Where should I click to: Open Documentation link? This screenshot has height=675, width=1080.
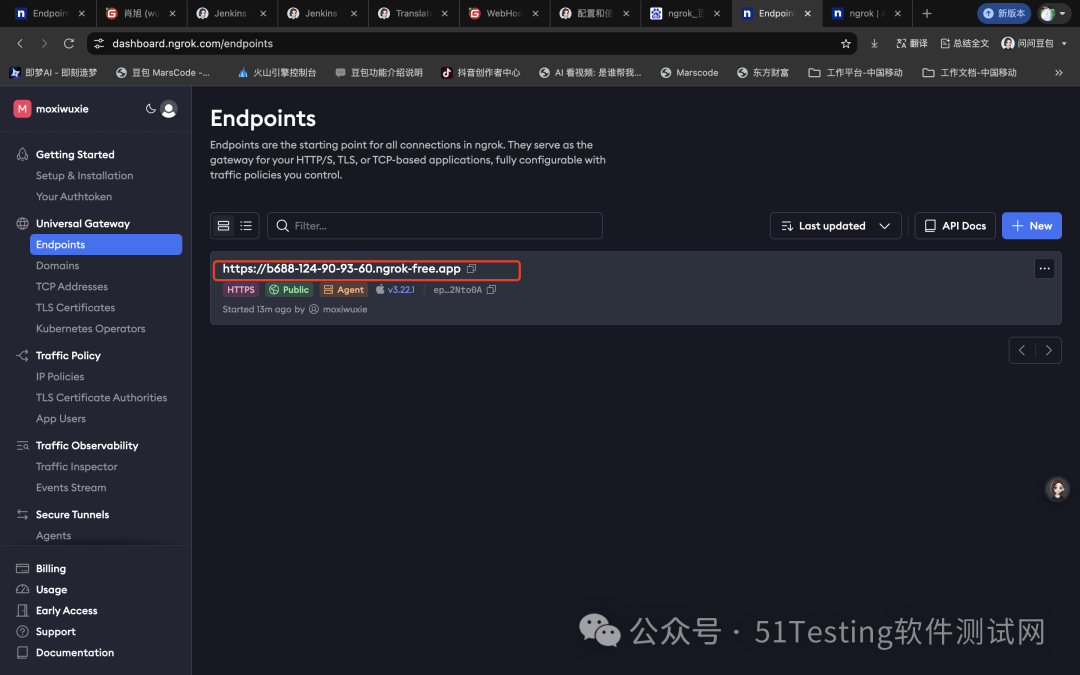coord(75,653)
